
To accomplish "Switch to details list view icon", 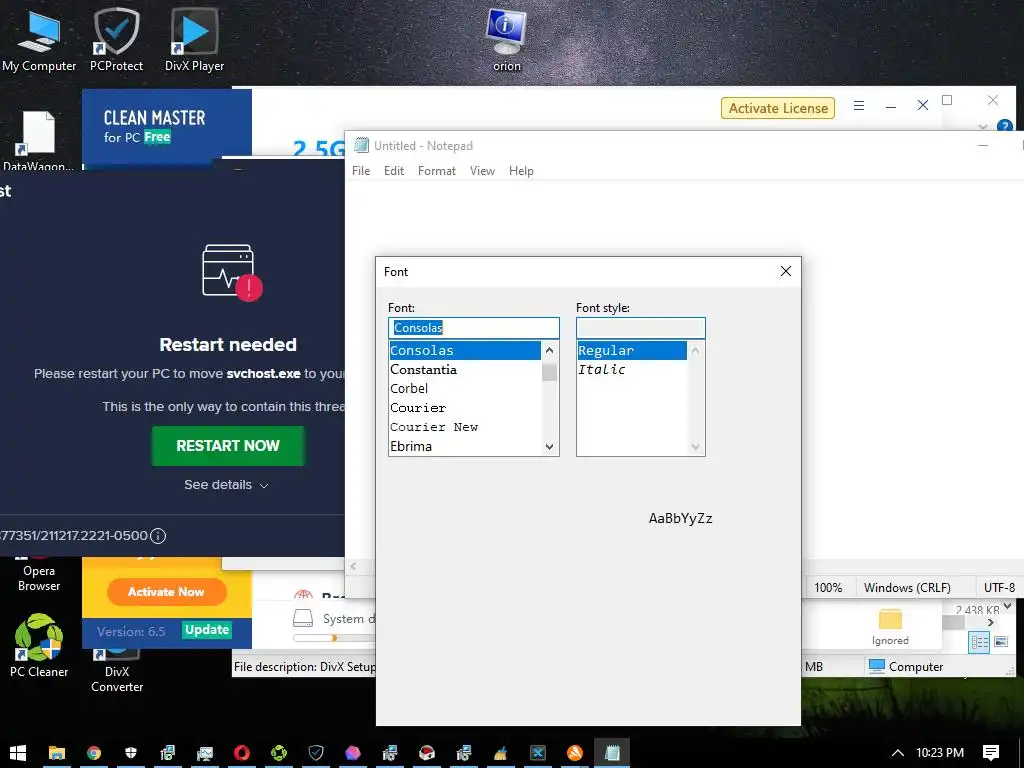I will point(980,642).
